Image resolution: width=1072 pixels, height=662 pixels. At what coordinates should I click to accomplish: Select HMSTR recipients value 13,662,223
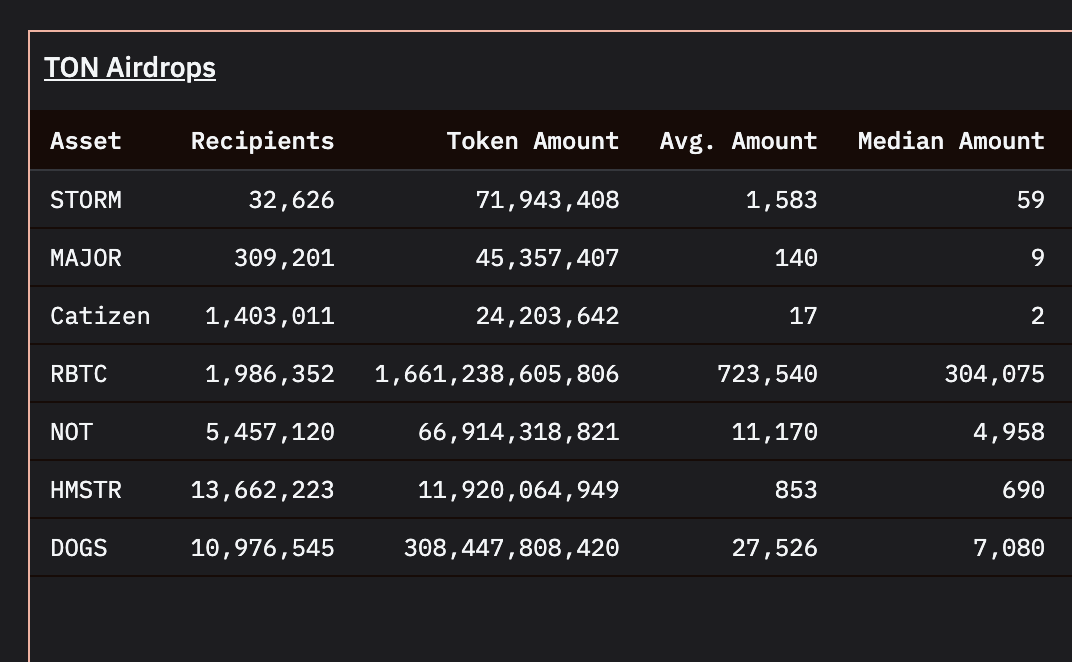pos(262,490)
